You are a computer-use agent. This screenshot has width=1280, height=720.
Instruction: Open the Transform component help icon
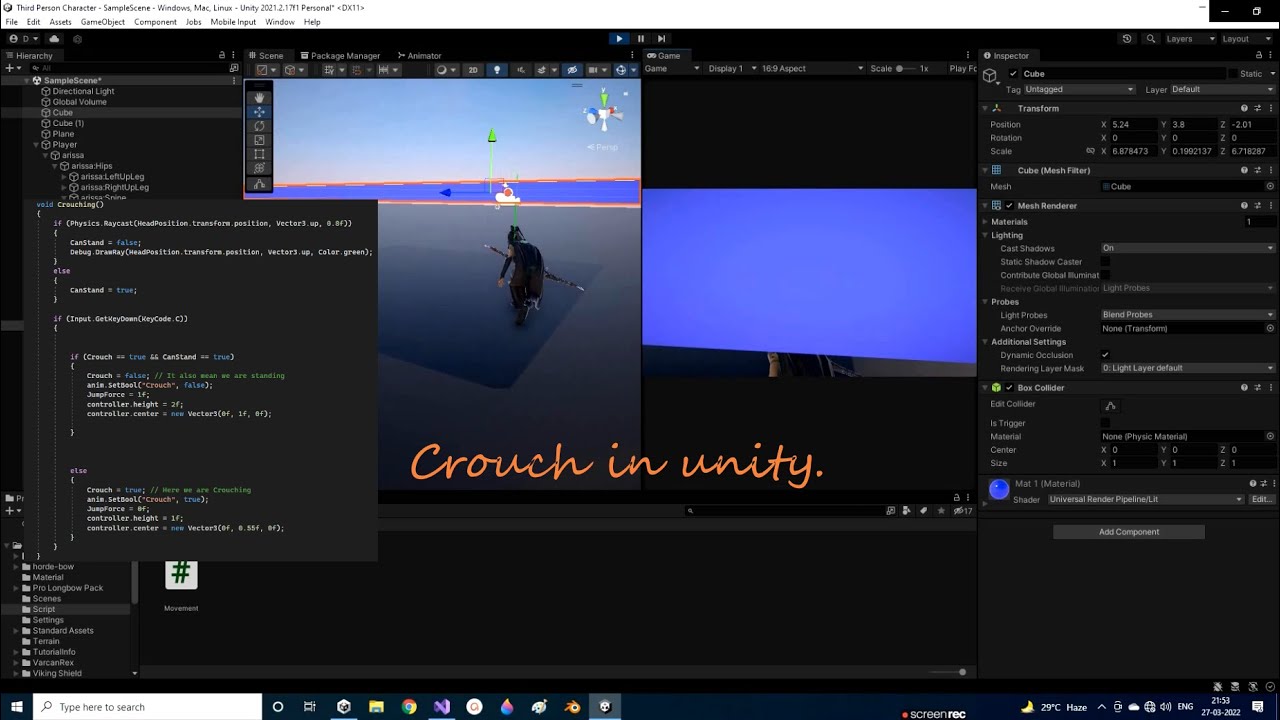point(1244,108)
